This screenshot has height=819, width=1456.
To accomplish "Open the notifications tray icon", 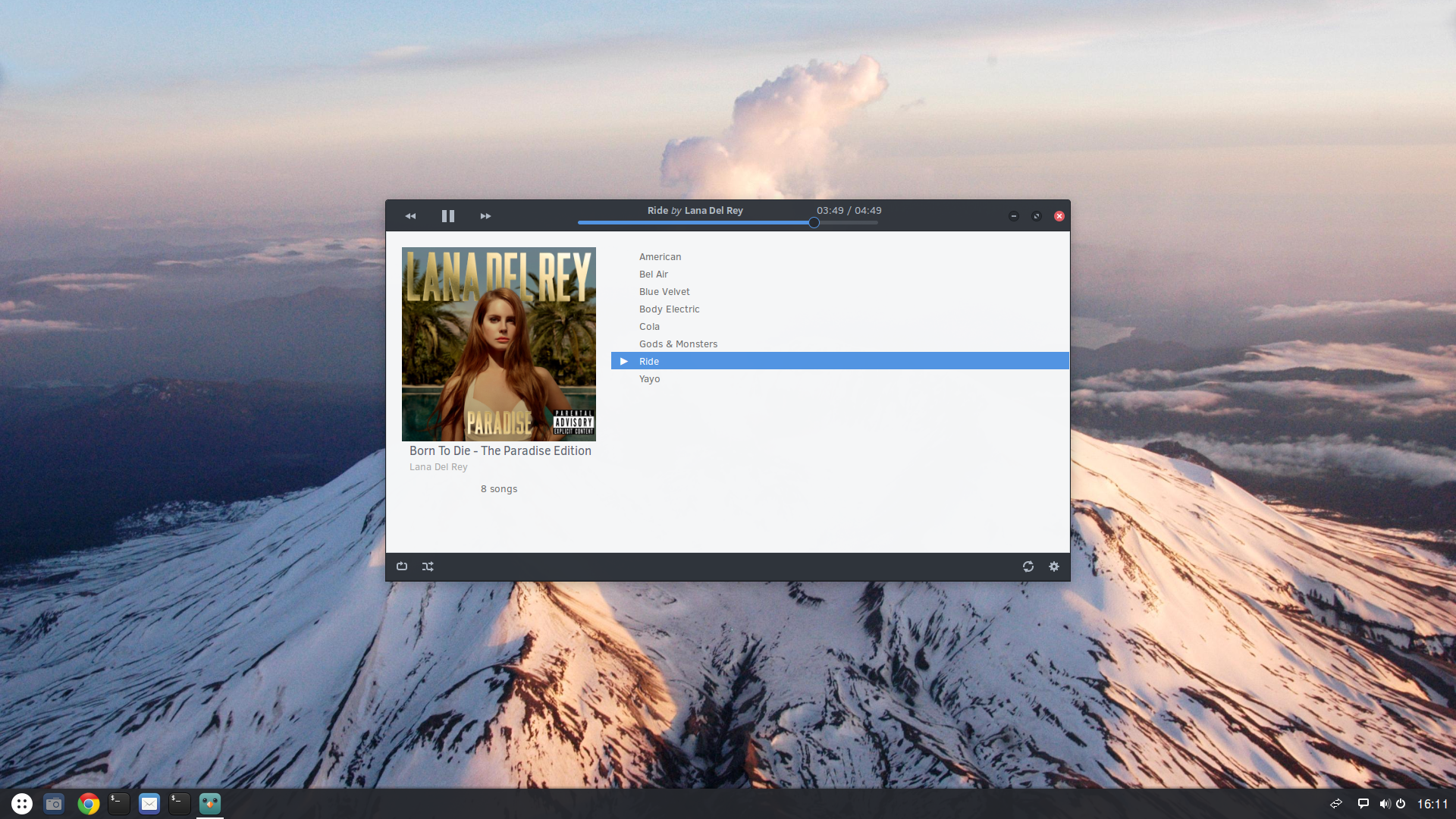I will pyautogui.click(x=1363, y=804).
